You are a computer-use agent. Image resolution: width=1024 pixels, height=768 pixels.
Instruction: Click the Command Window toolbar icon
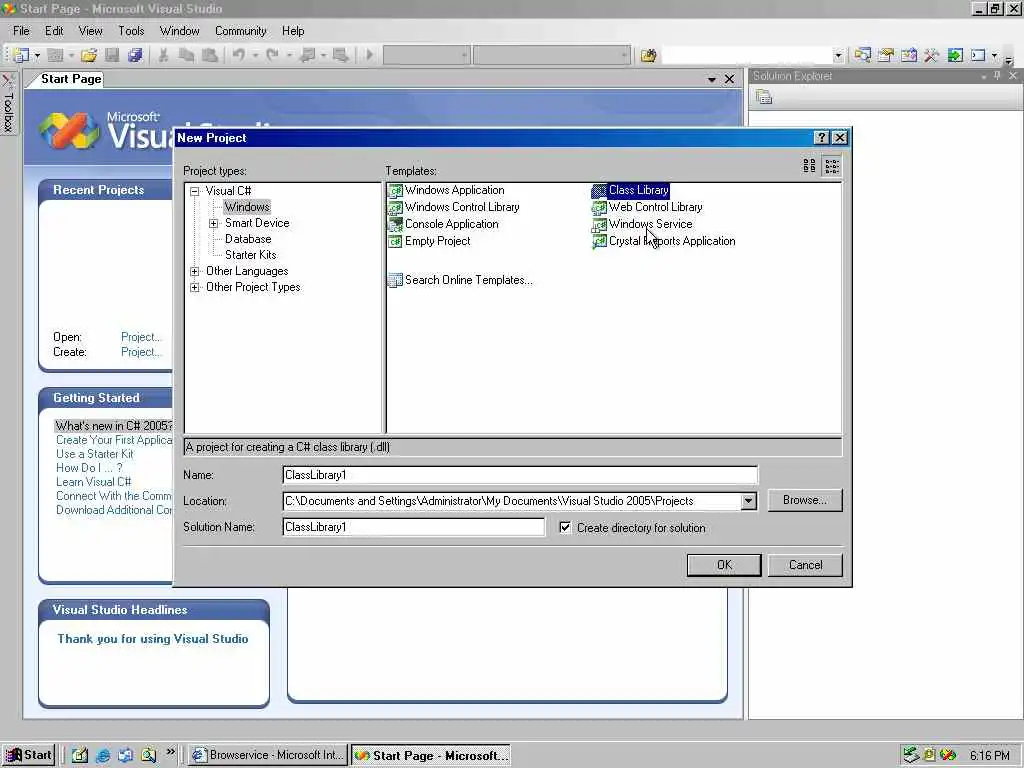click(978, 56)
